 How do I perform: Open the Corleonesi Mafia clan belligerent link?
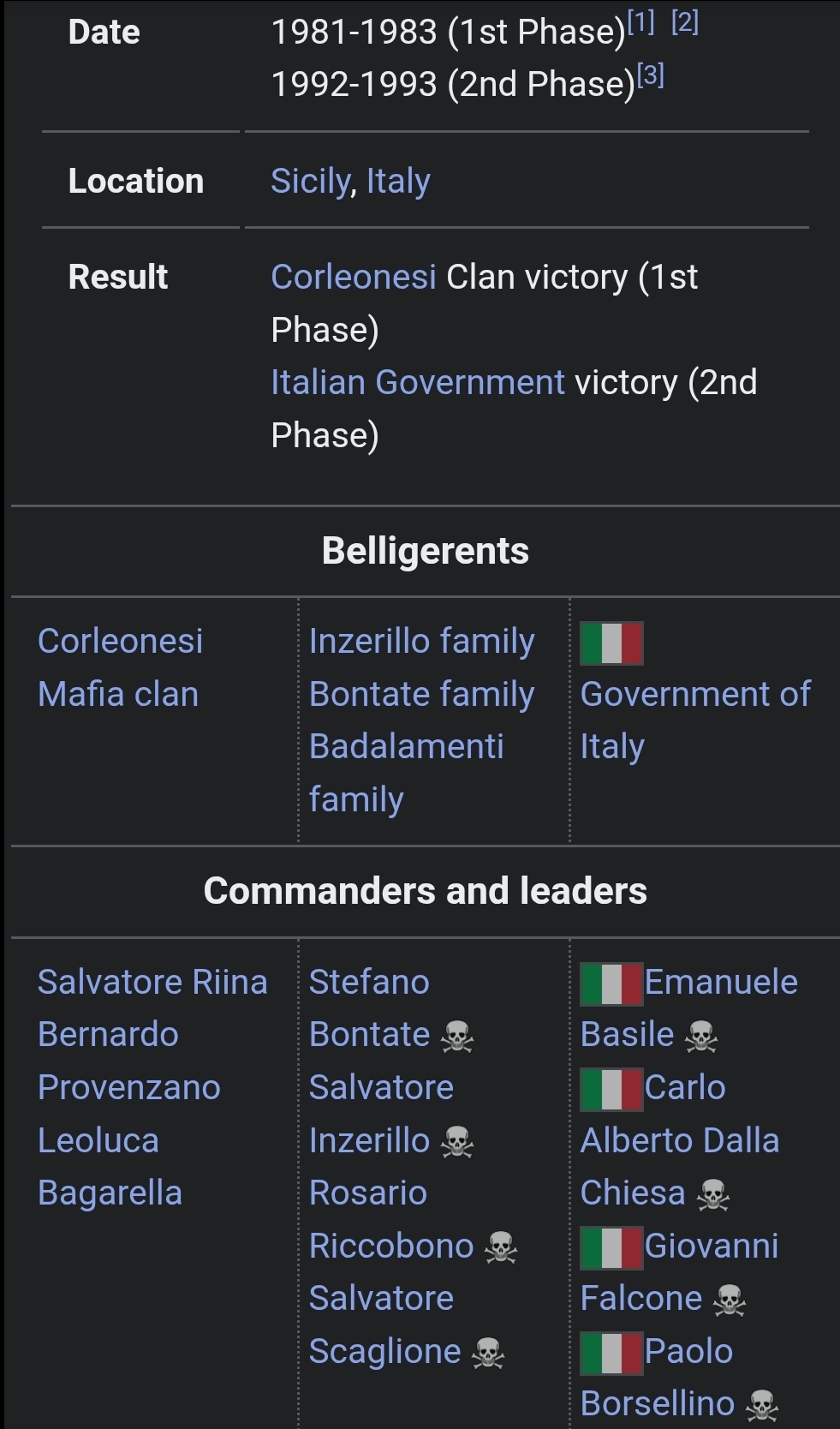click(120, 667)
